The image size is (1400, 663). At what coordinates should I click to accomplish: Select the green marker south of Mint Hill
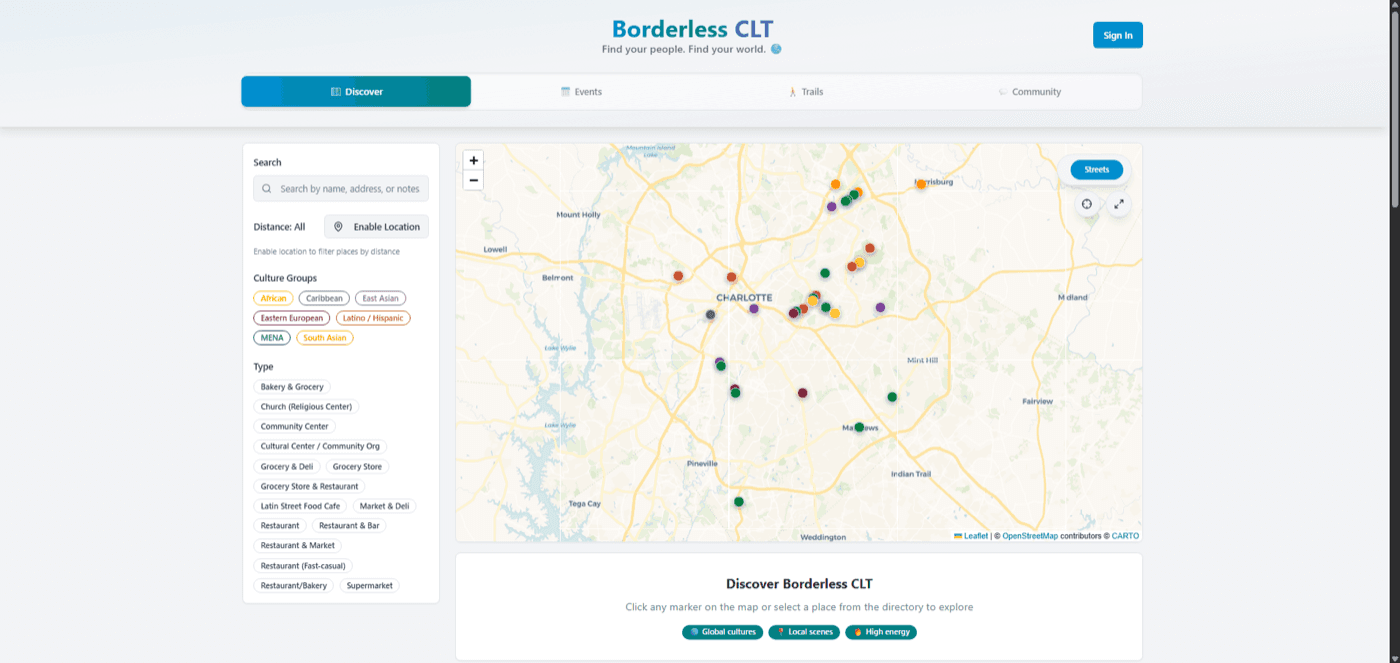coord(892,397)
